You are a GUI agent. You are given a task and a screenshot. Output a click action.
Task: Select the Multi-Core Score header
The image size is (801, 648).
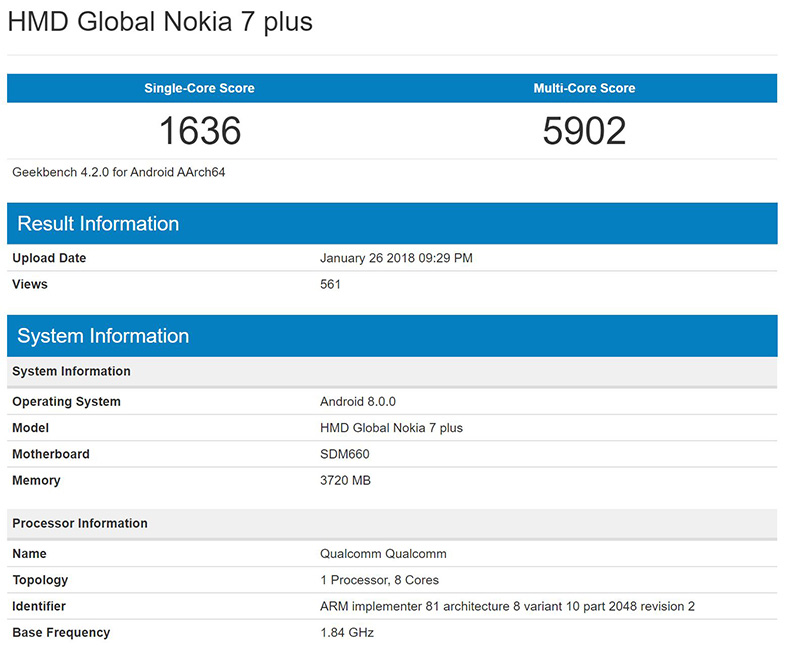tap(584, 88)
